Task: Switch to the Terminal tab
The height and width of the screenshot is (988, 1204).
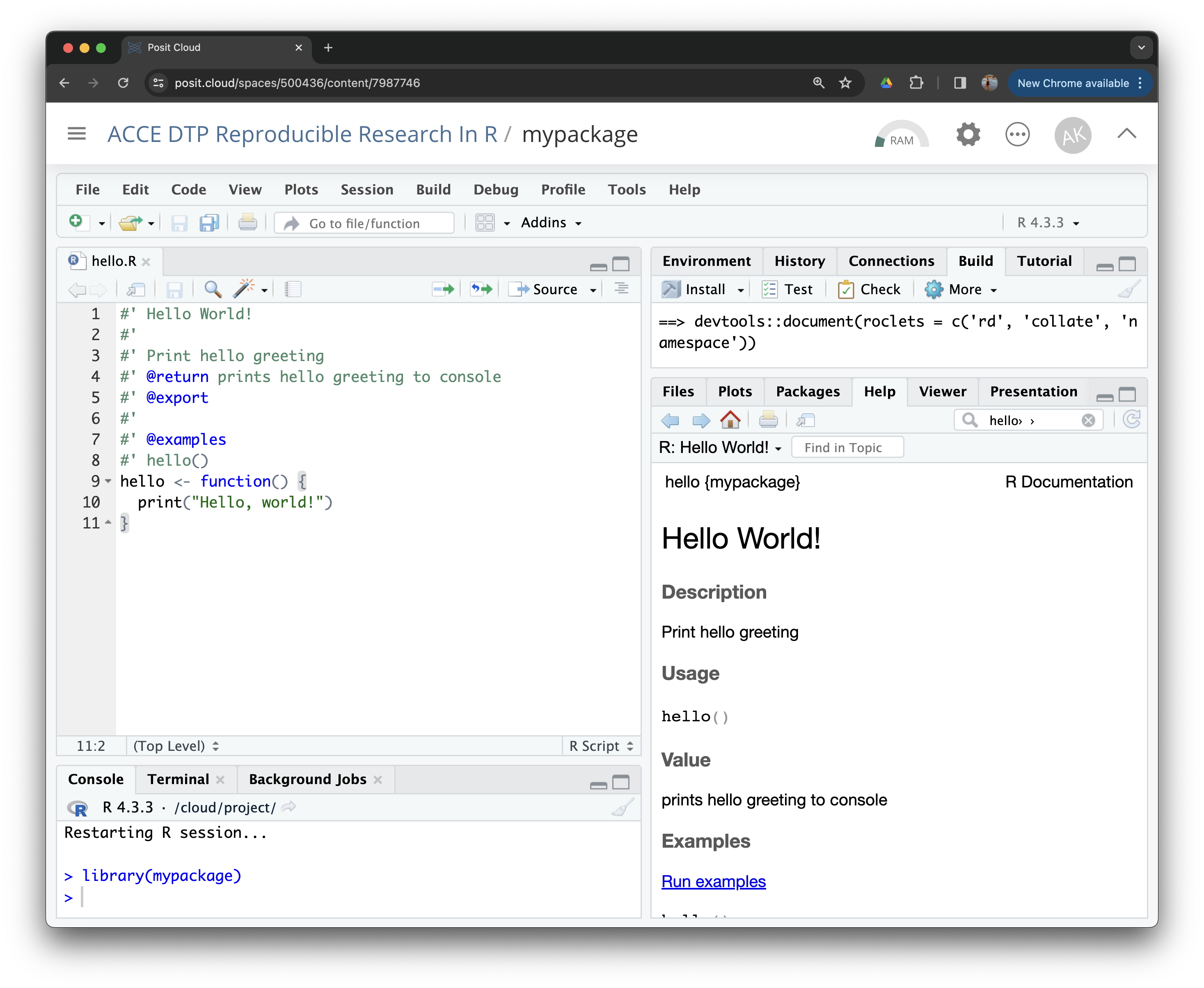Action: point(178,779)
